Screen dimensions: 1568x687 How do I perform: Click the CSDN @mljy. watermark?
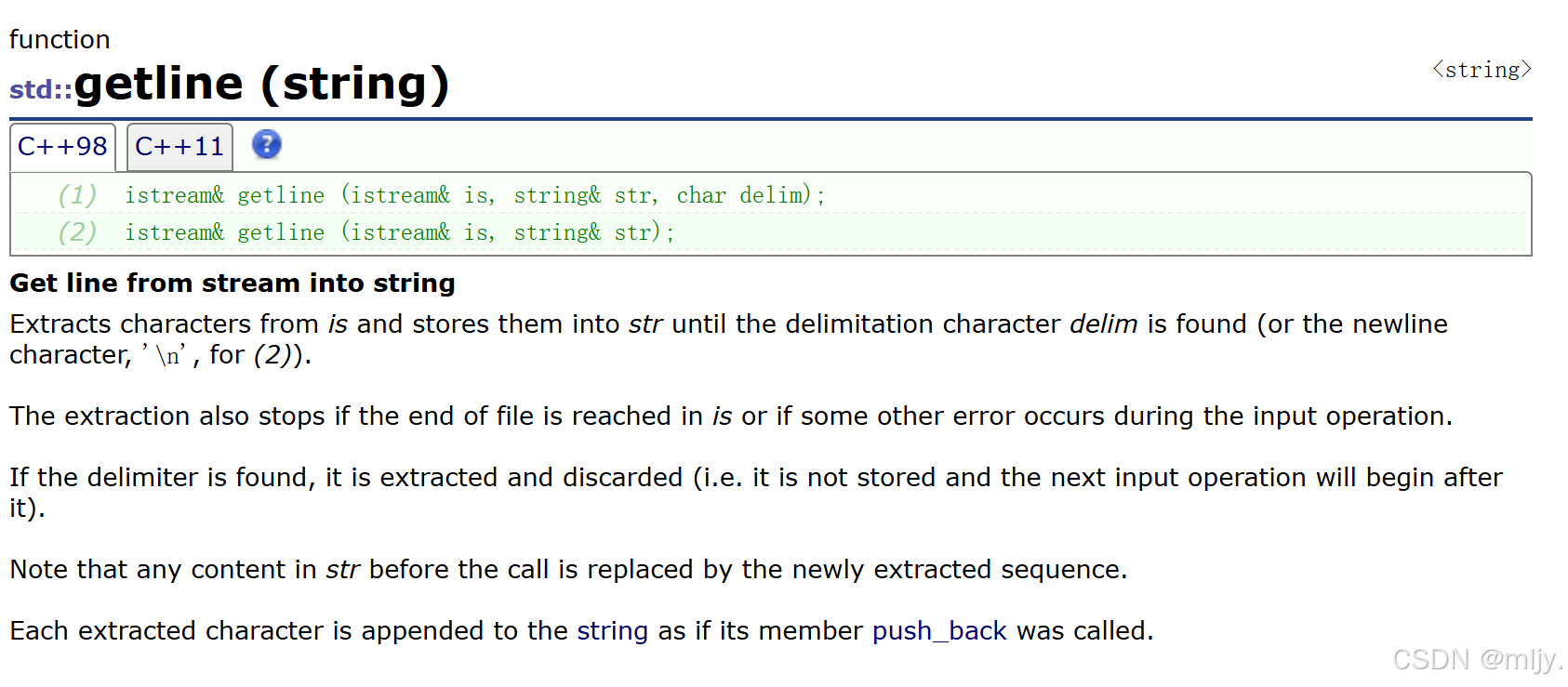click(x=1477, y=659)
